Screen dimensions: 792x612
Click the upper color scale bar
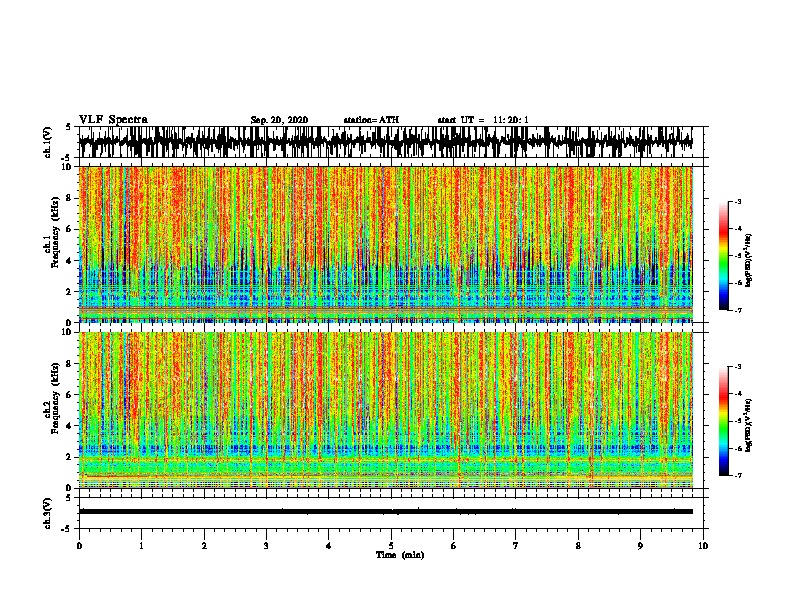pos(724,256)
